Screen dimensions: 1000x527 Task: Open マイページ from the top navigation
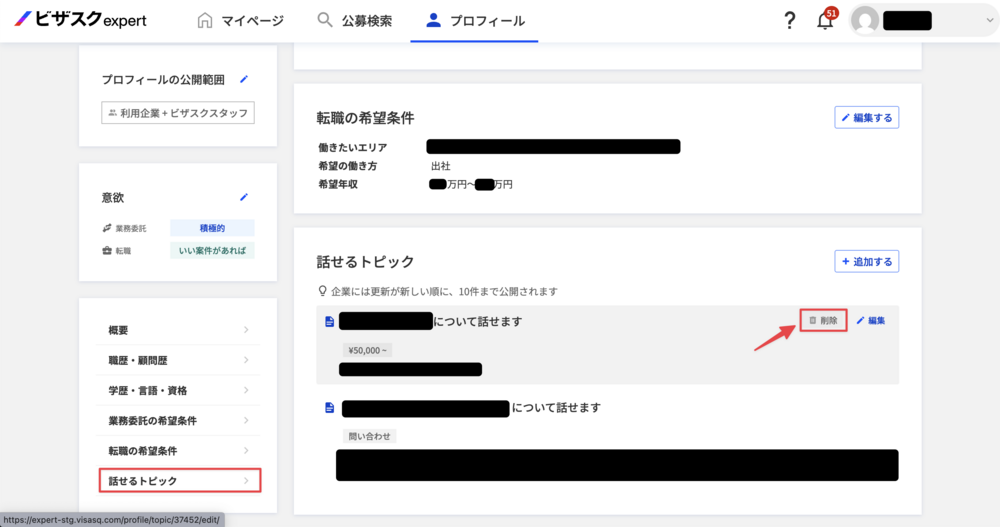point(240,20)
